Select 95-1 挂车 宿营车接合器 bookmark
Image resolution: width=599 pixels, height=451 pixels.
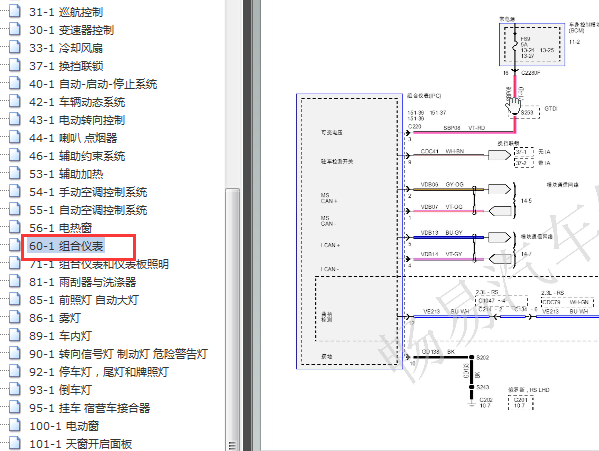(89, 407)
